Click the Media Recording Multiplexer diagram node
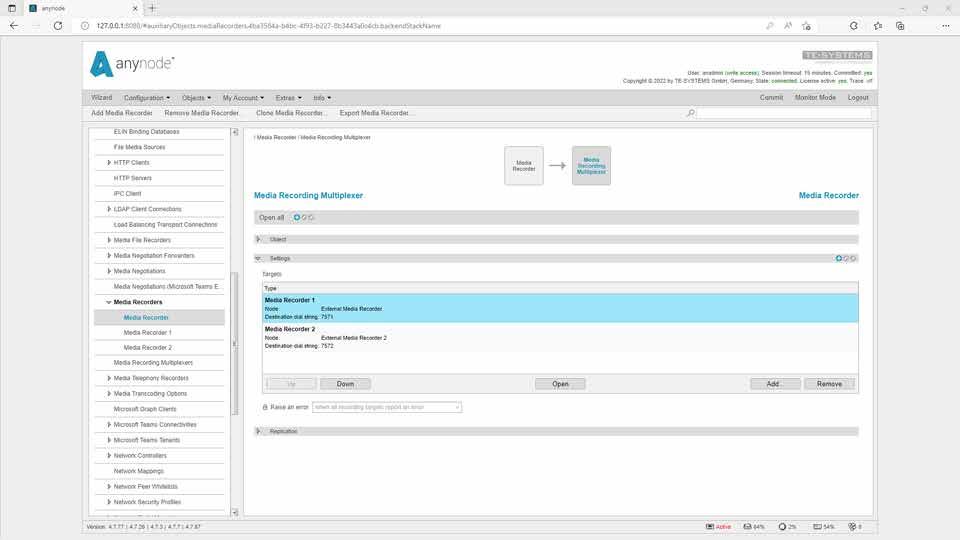This screenshot has width=960, height=540. pos(591,165)
